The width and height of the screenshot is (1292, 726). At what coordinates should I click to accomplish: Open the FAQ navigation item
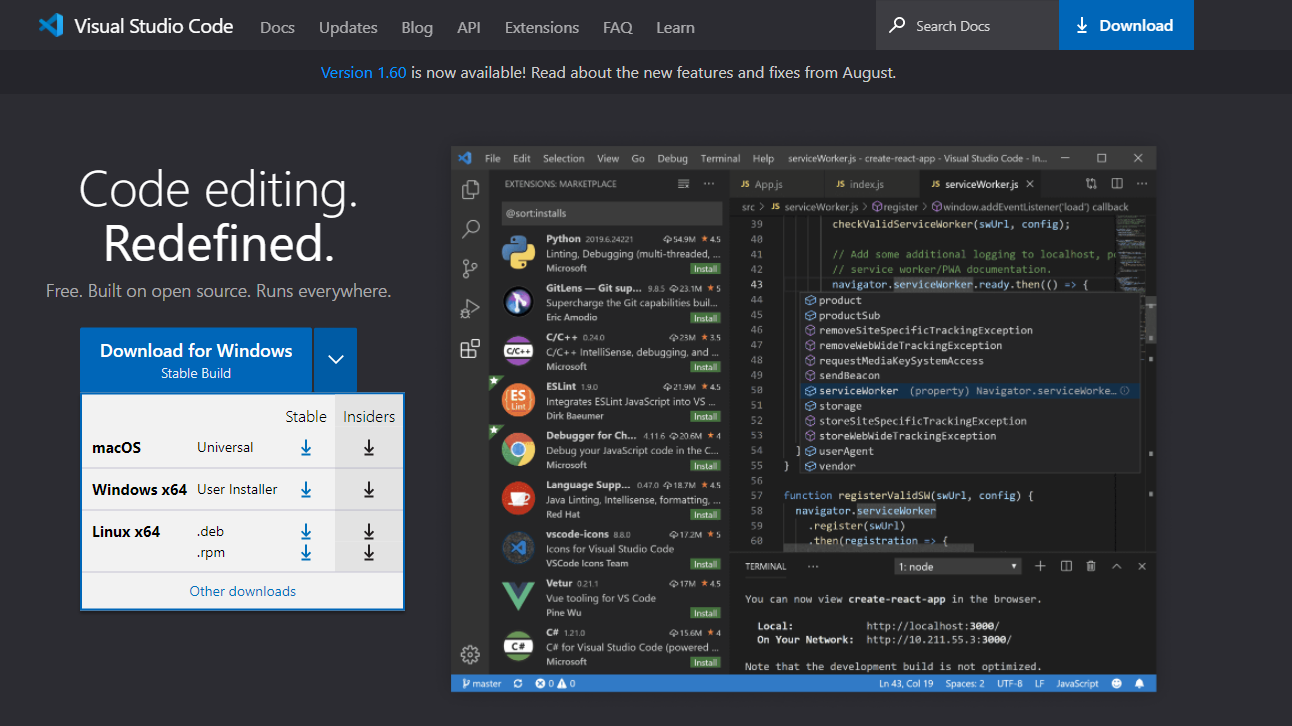(x=618, y=27)
